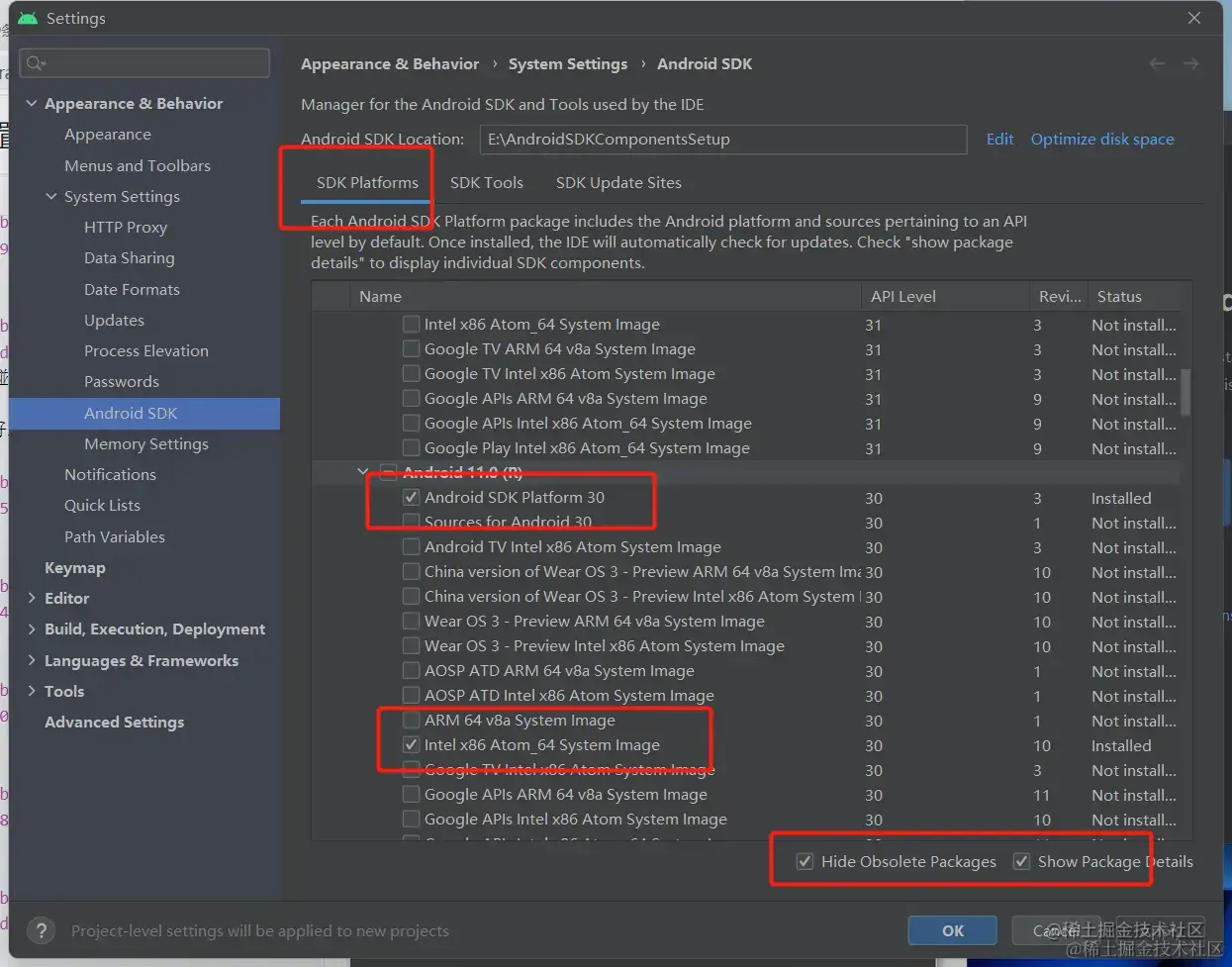1232x967 pixels.
Task: Click the OK button
Action: pyautogui.click(x=953, y=930)
